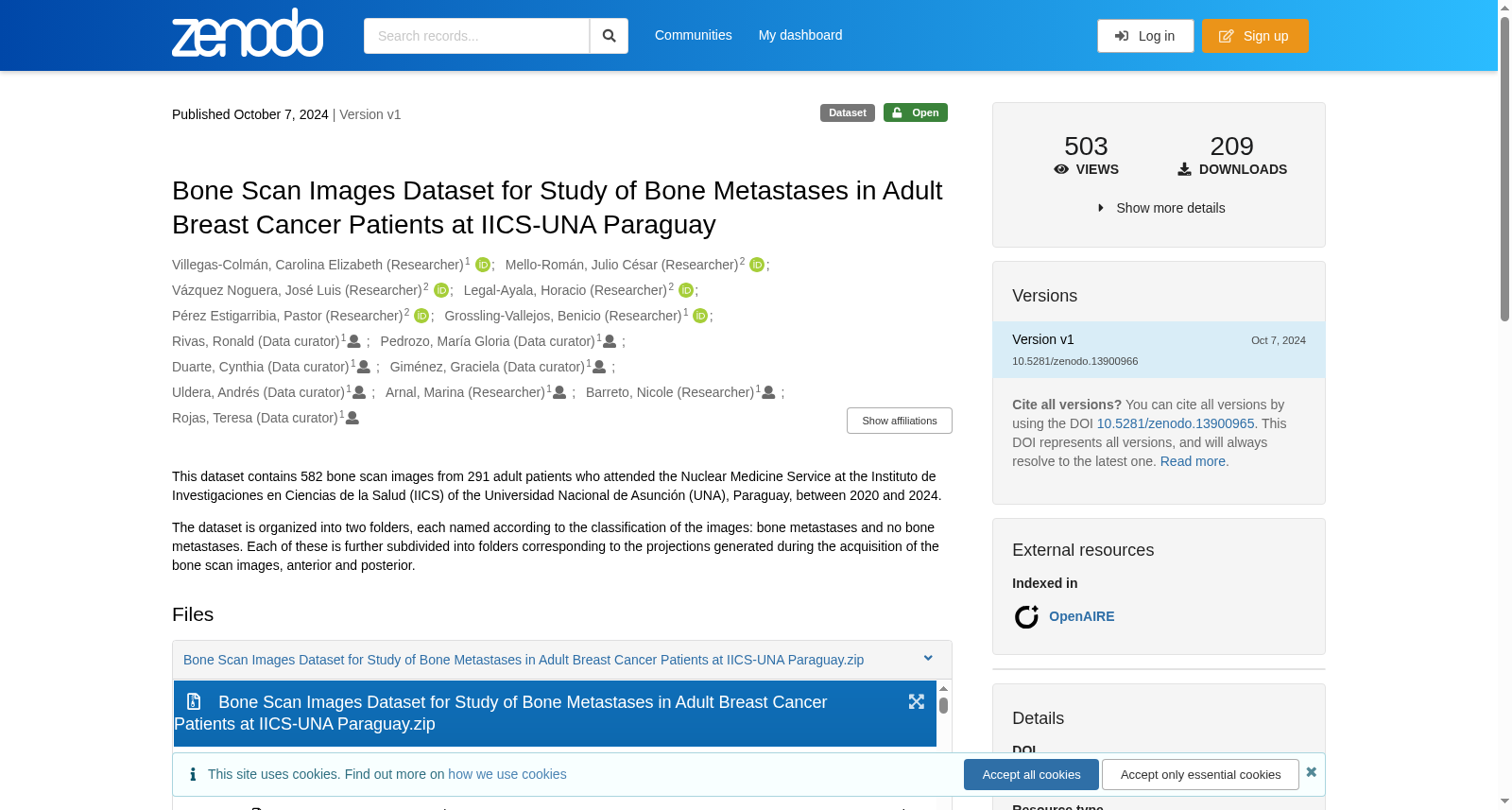Focus the Search records input field
Image resolution: width=1512 pixels, height=810 pixels.
coord(476,36)
